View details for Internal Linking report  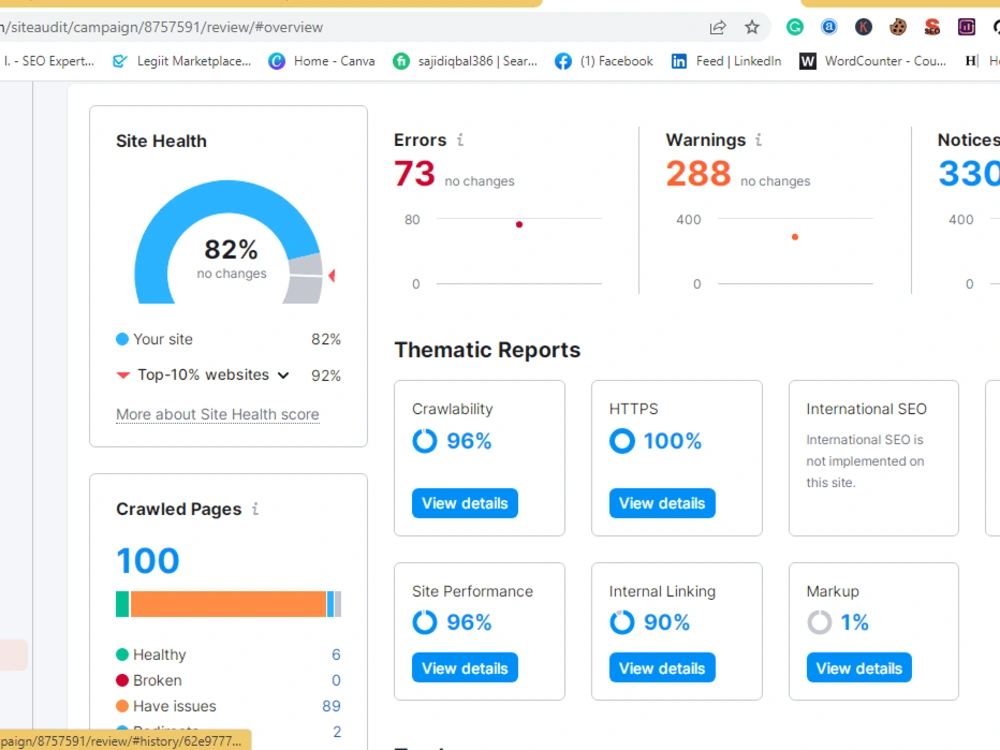tap(662, 668)
